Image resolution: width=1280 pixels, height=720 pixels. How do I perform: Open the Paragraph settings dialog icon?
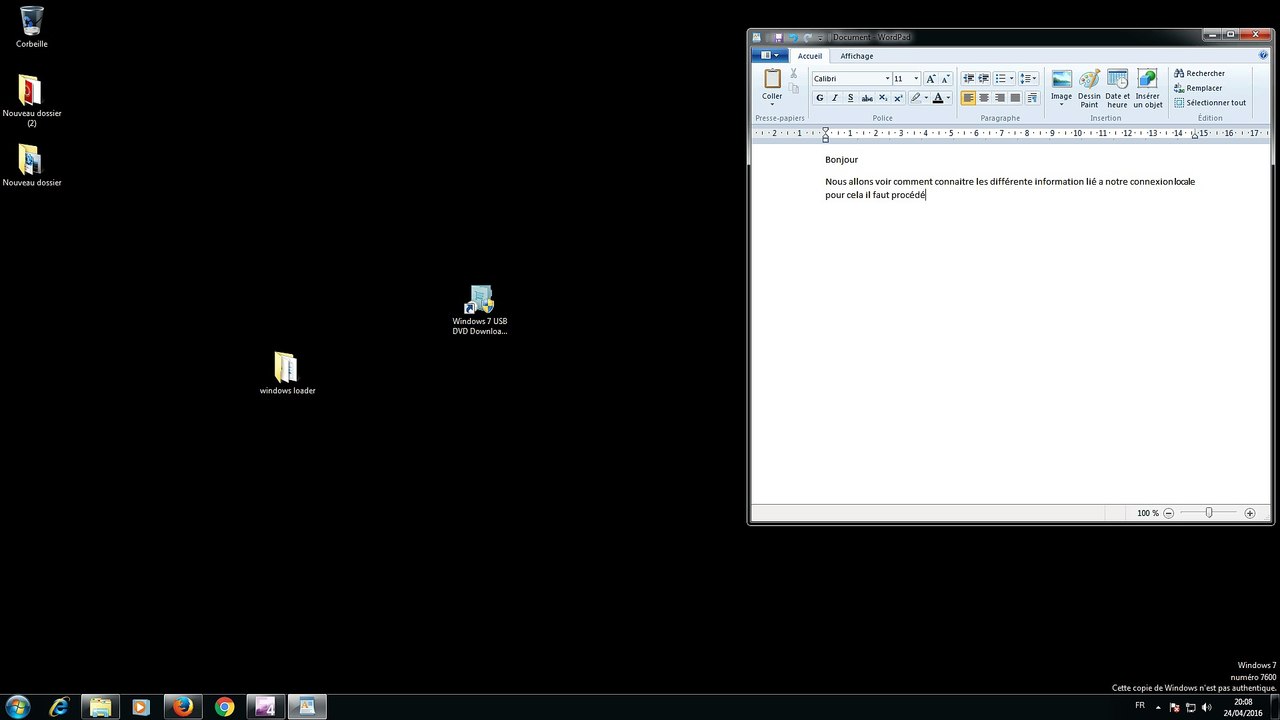(1032, 98)
